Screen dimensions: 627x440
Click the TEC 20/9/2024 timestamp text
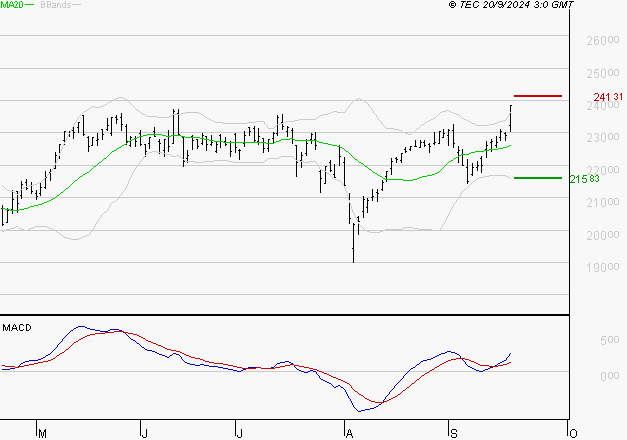tap(511, 5)
